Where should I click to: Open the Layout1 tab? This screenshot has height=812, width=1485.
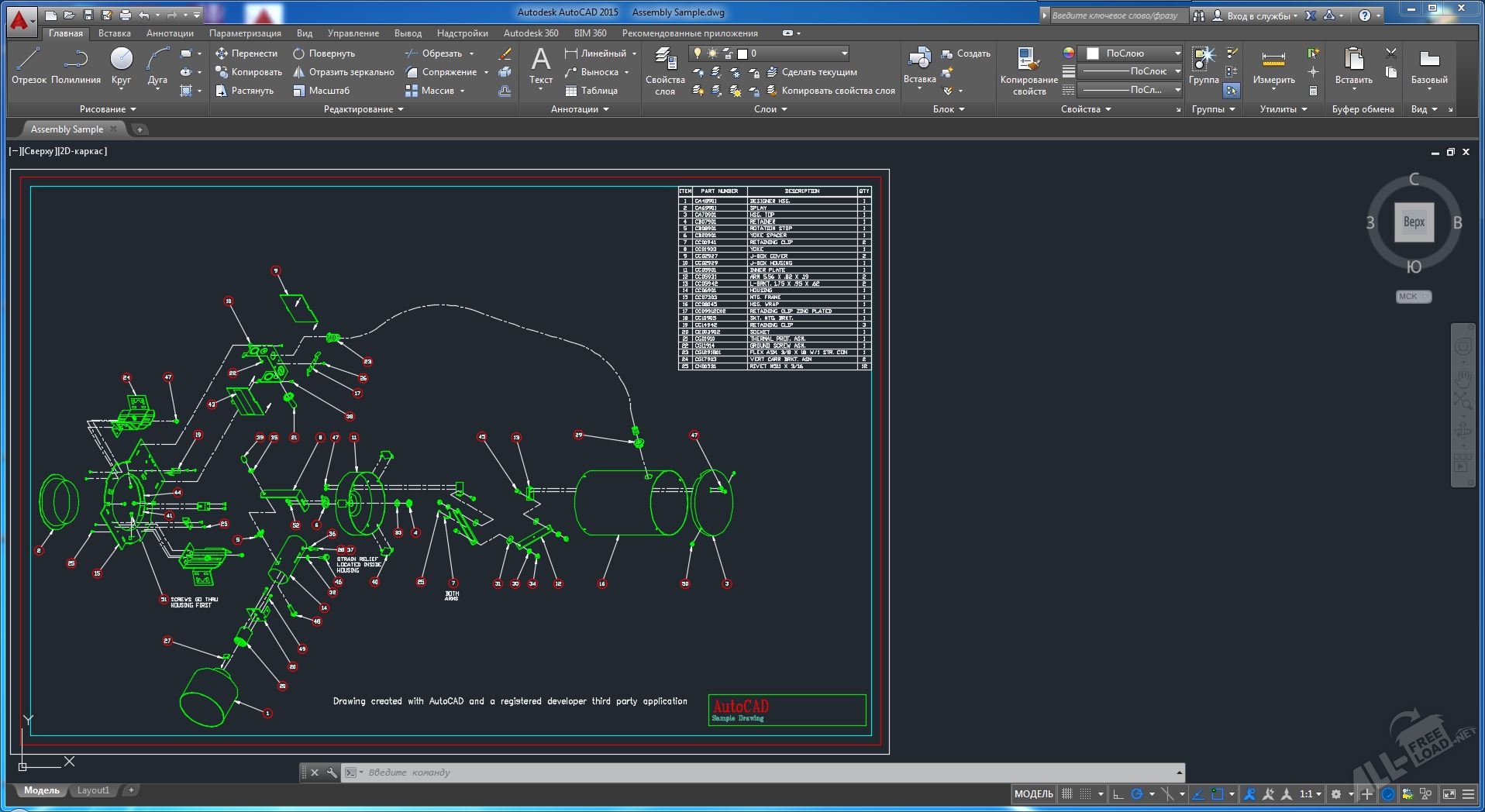[x=93, y=790]
